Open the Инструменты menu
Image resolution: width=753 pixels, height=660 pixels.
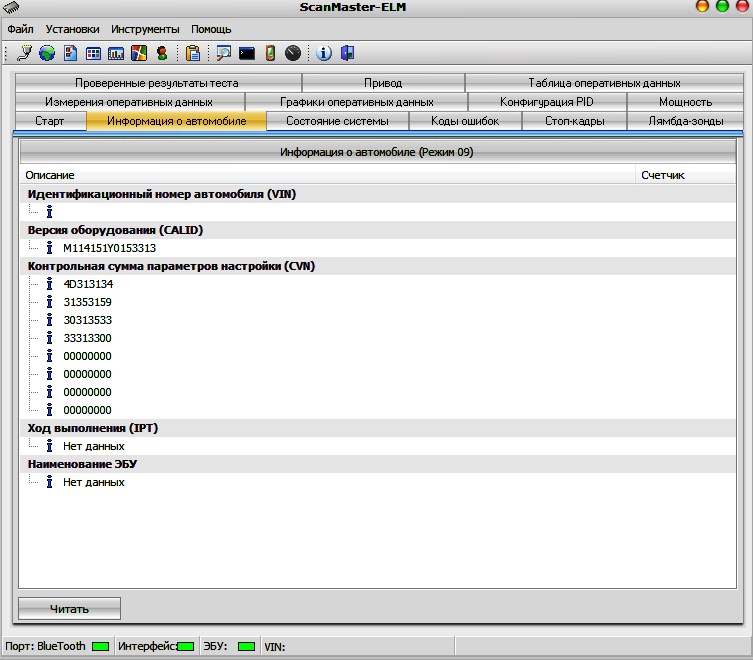[x=145, y=29]
